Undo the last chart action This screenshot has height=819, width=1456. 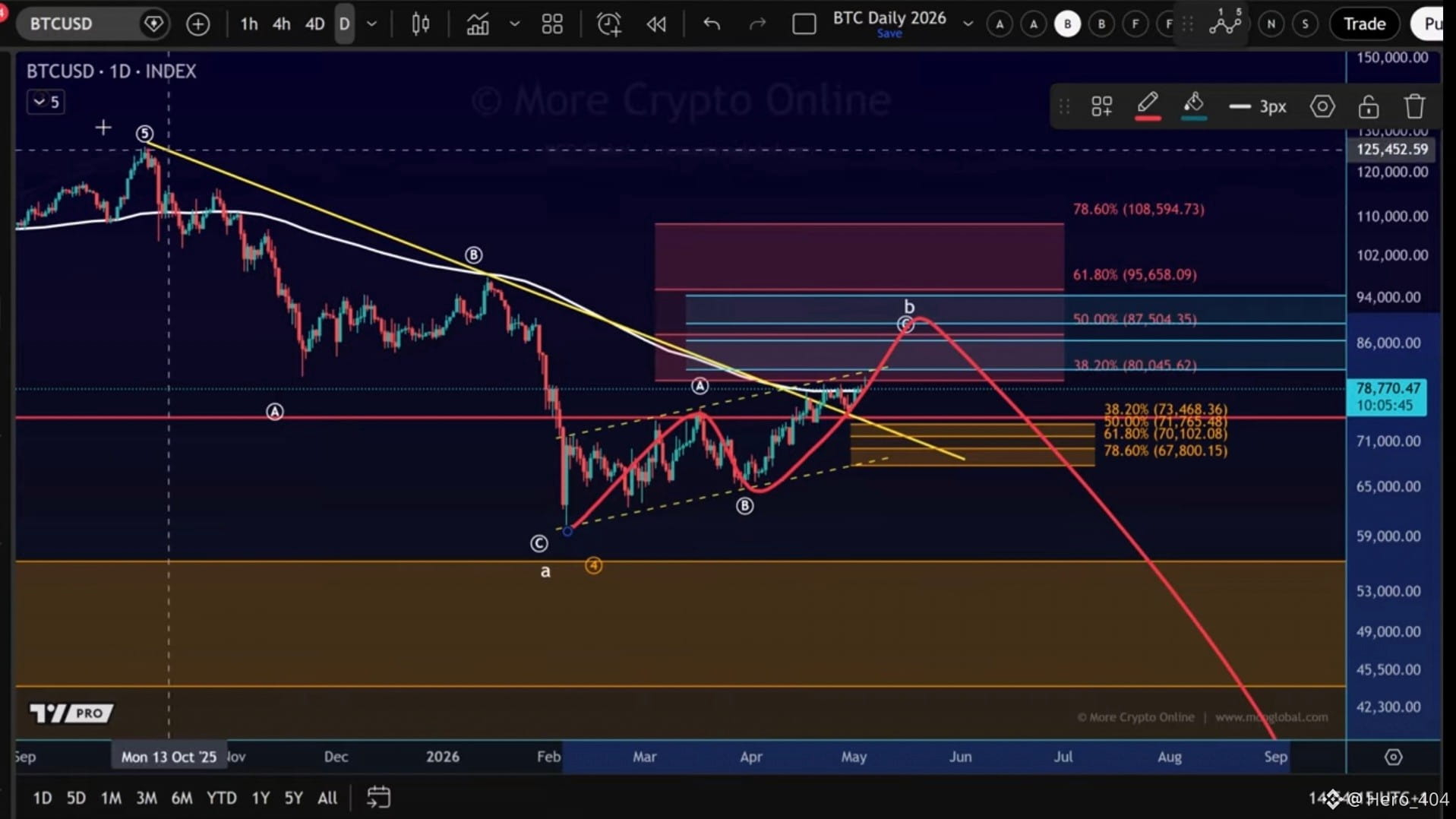712,24
